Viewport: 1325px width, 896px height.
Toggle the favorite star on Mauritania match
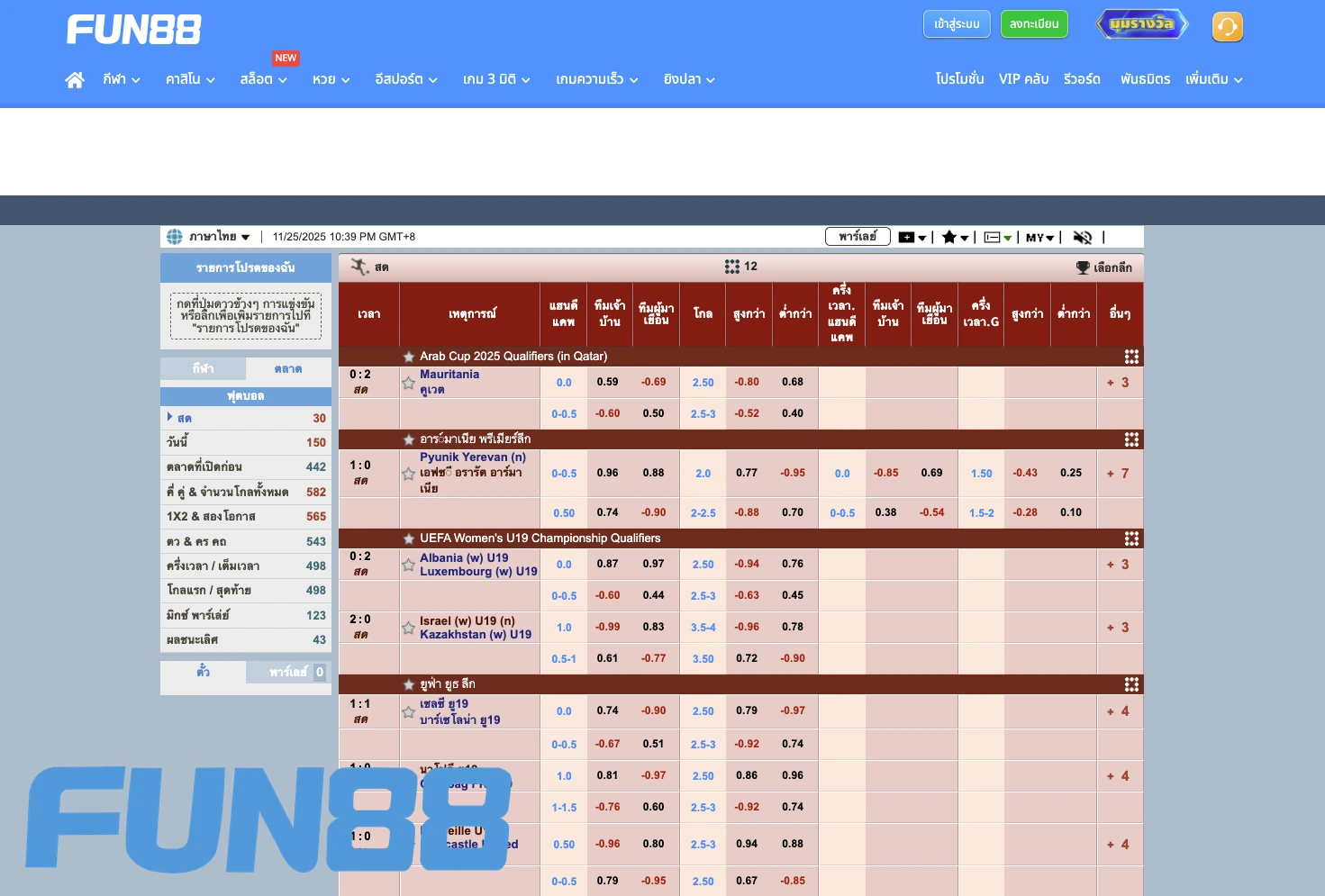click(x=408, y=383)
